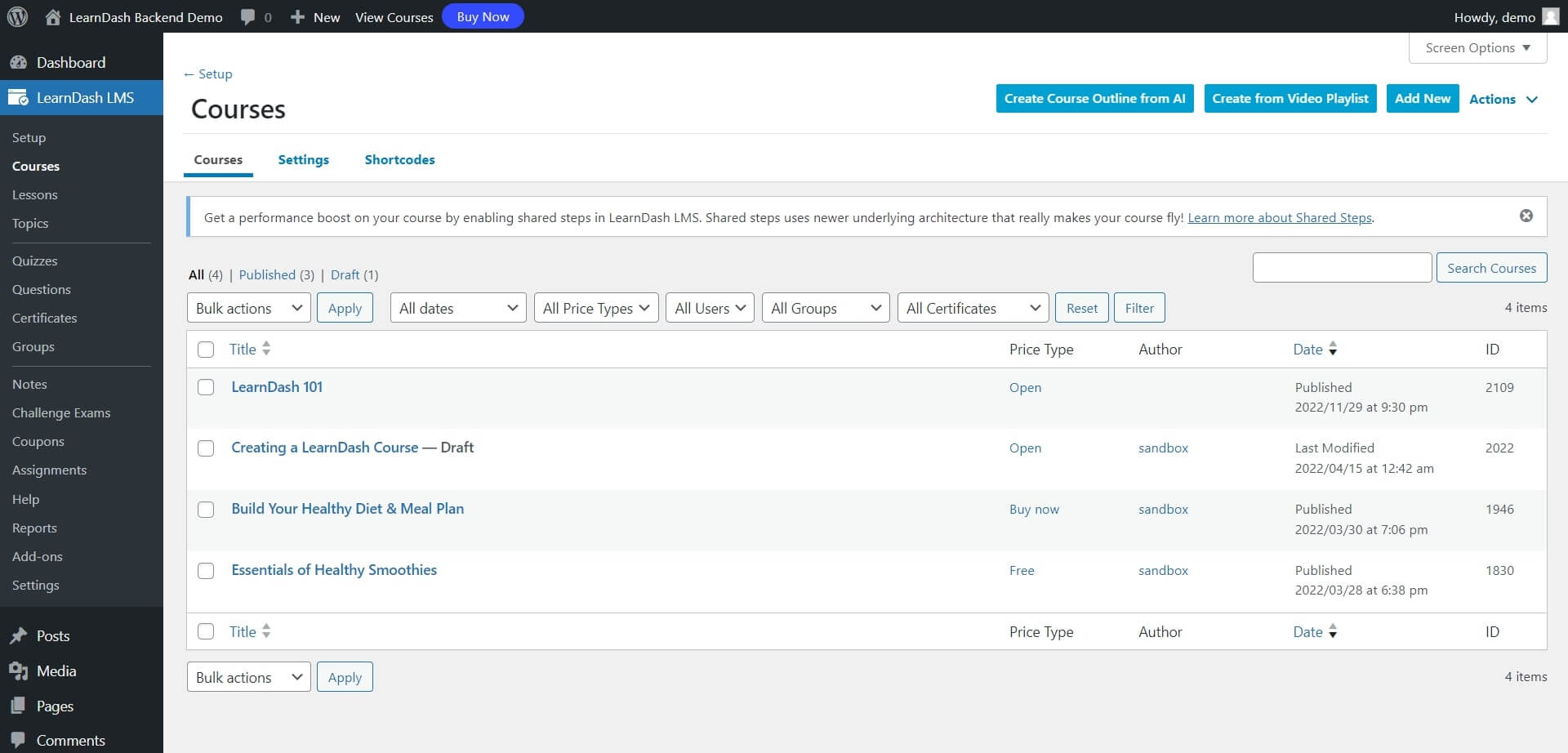Viewport: 1568px width, 753px height.
Task: Click the Media library icon in sidebar
Action: click(18, 671)
